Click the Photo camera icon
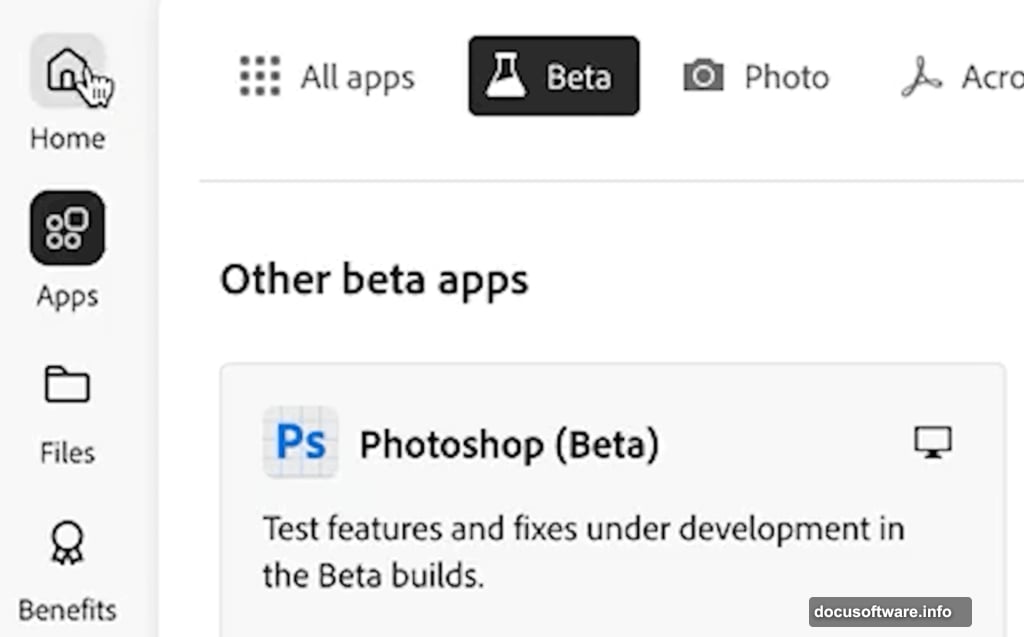1024x637 pixels. click(x=703, y=76)
